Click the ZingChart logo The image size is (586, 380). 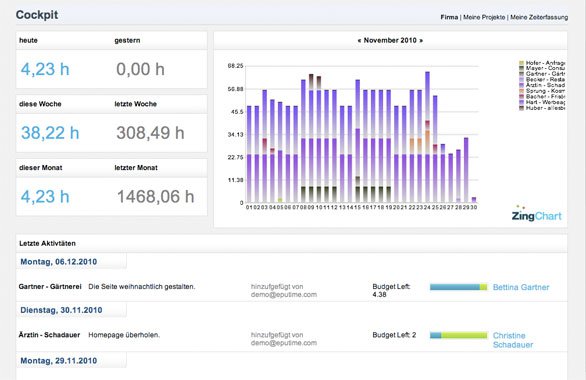coord(536,214)
